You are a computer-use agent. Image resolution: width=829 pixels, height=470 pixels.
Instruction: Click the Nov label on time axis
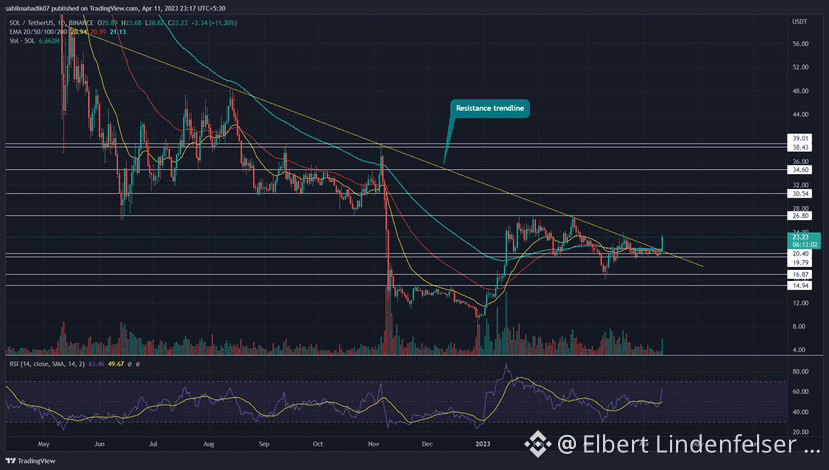tap(373, 444)
